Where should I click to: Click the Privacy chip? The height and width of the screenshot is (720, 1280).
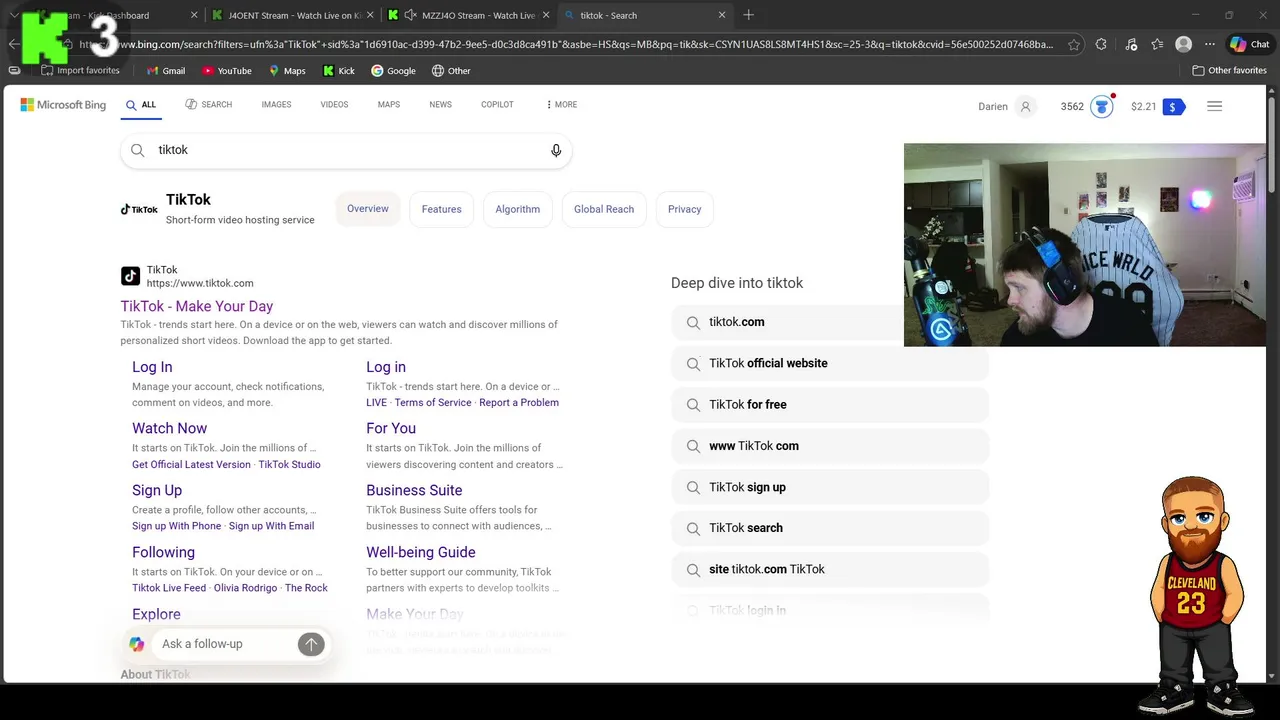685,209
